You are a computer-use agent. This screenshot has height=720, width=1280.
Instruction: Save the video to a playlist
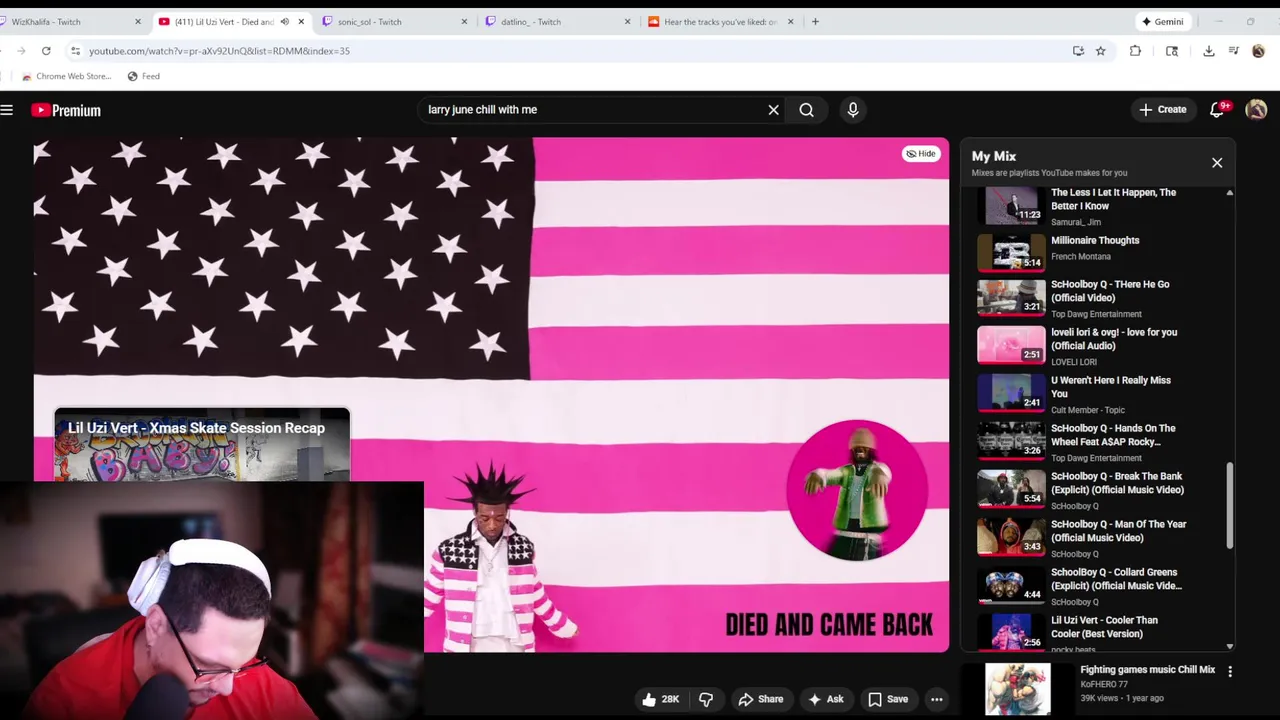[x=888, y=700]
